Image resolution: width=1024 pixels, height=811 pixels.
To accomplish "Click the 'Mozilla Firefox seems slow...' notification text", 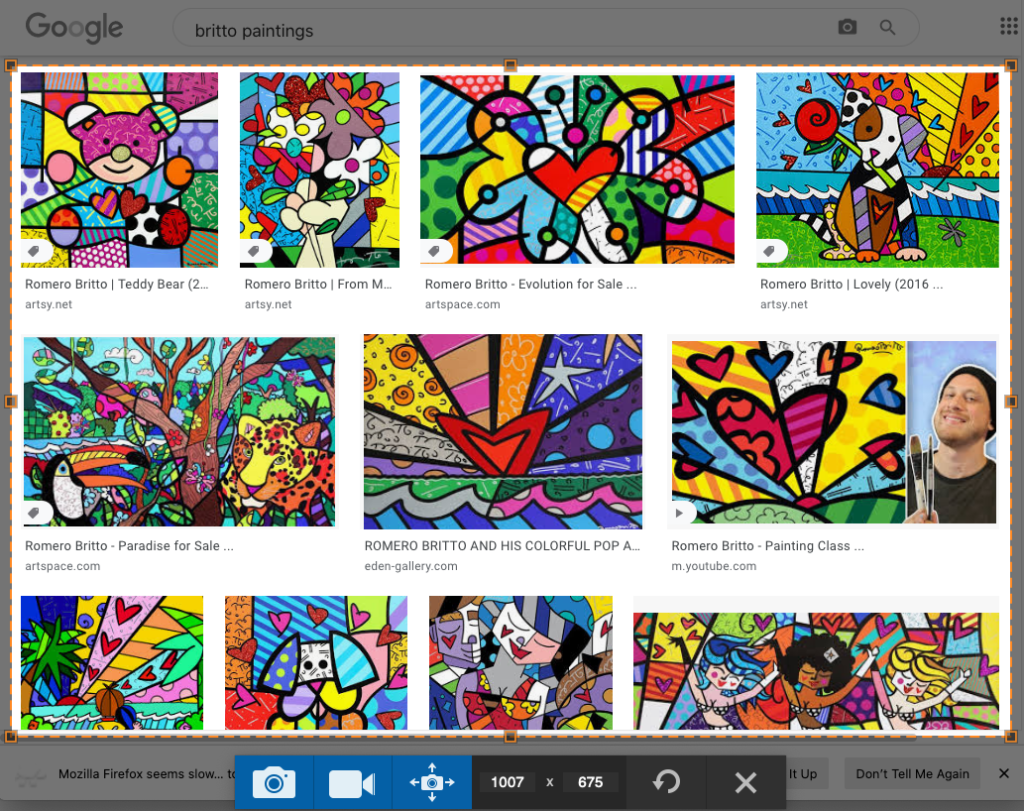I will pos(146,774).
